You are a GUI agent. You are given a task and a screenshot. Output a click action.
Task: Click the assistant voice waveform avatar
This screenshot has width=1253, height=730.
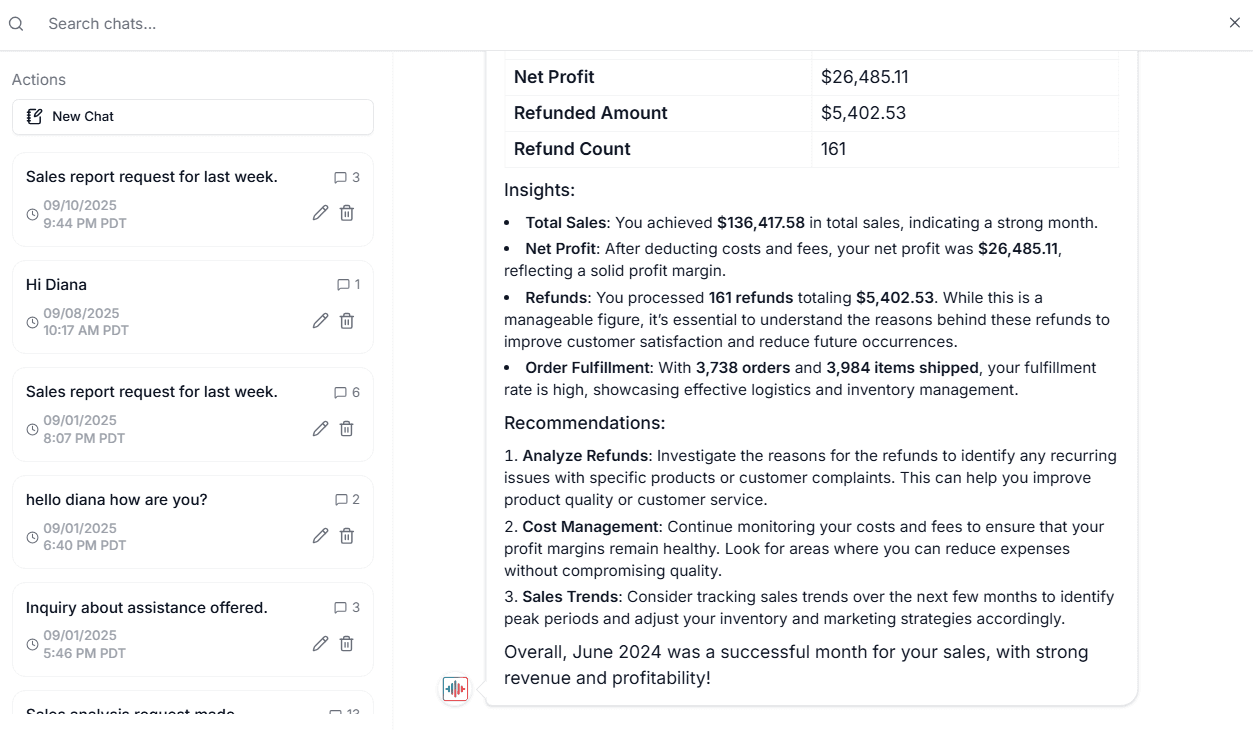455,689
